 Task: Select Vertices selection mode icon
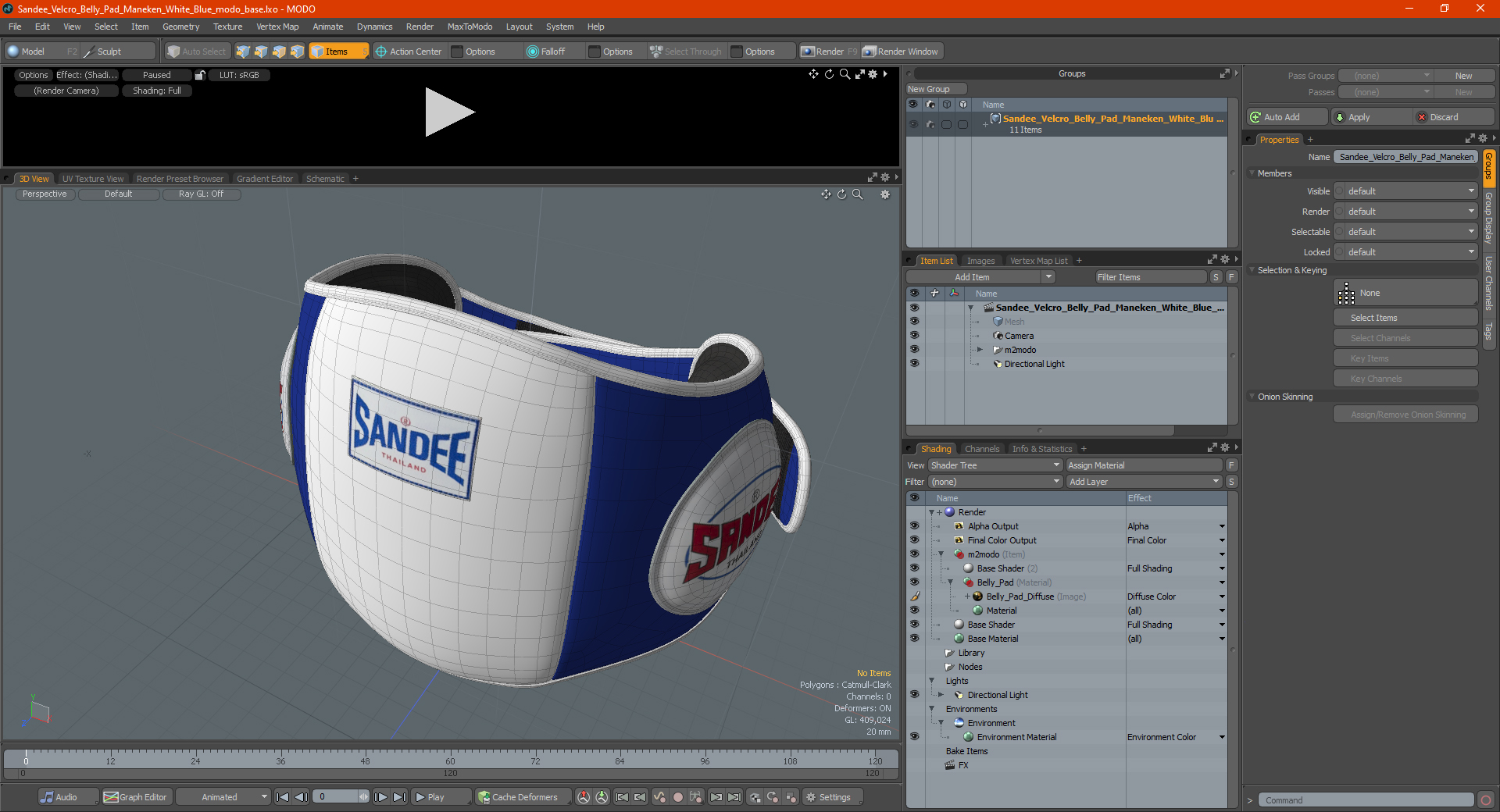coord(243,52)
